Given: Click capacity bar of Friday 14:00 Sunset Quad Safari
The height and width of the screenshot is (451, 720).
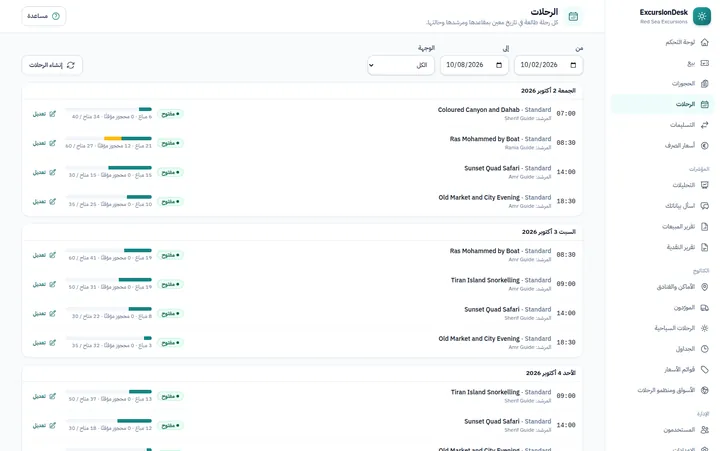Looking at the screenshot, I should pyautogui.click(x=108, y=168).
